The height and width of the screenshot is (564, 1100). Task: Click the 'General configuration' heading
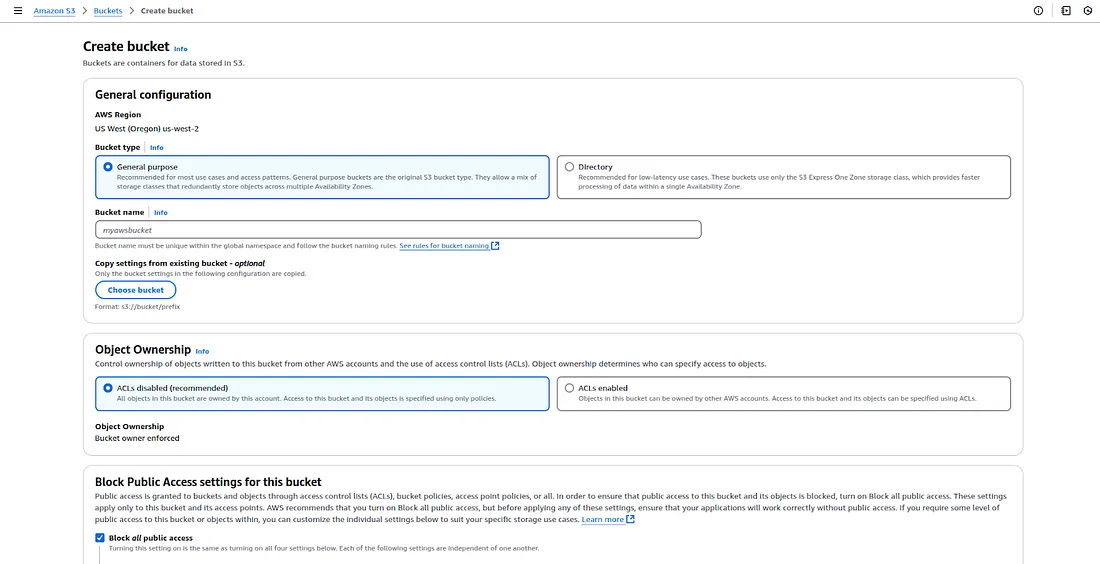coord(153,95)
